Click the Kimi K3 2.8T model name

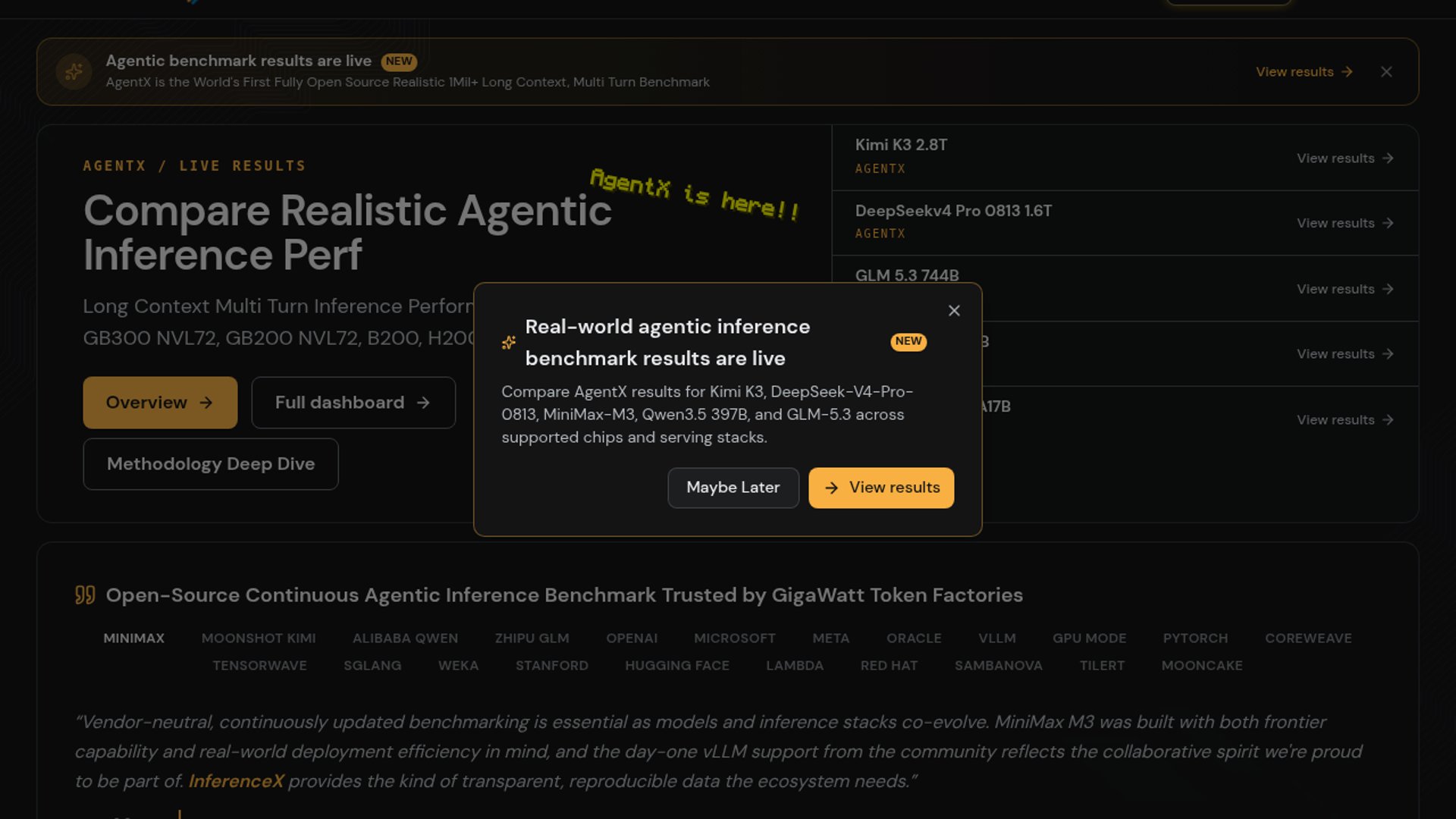click(901, 145)
